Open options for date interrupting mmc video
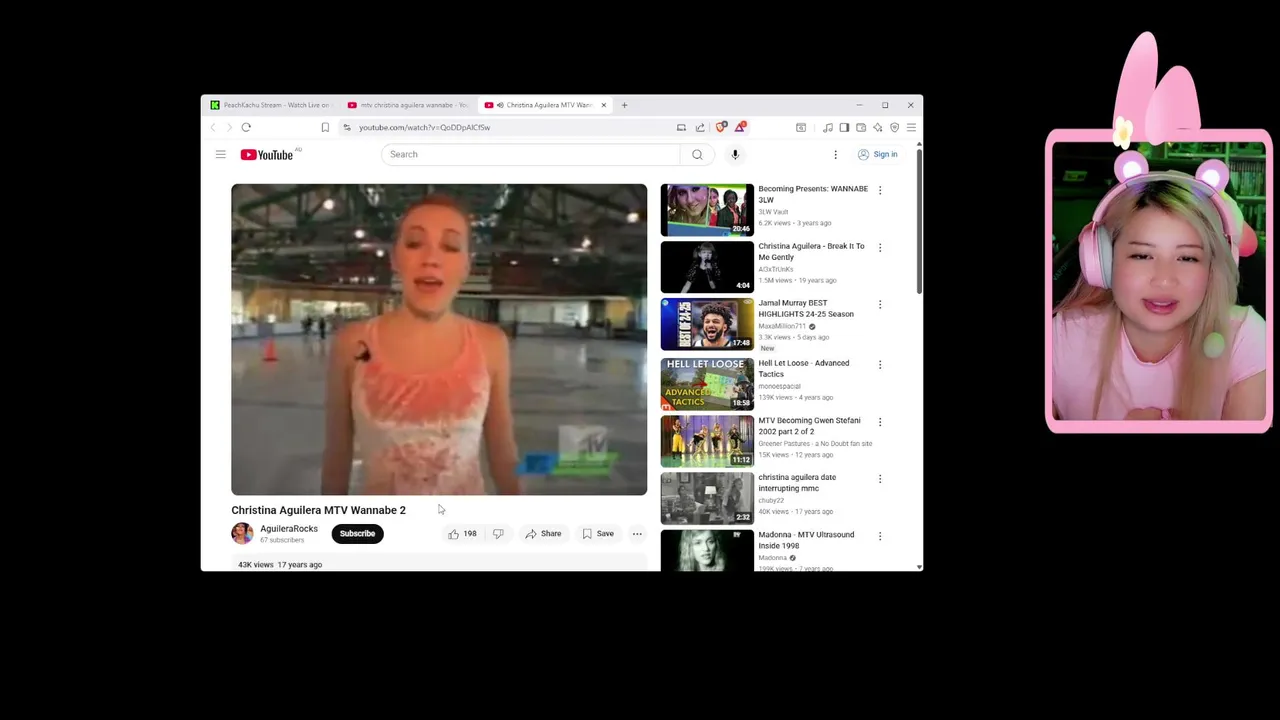1280x720 pixels. (x=880, y=479)
